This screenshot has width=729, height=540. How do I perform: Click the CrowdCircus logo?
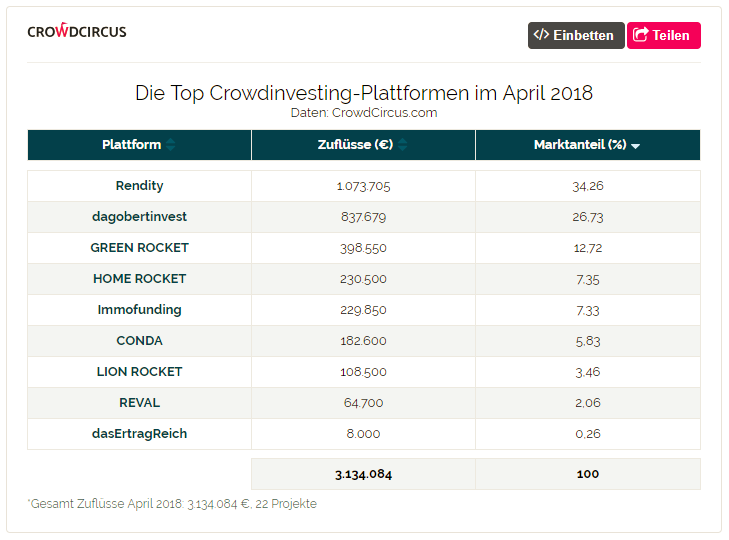click(77, 32)
